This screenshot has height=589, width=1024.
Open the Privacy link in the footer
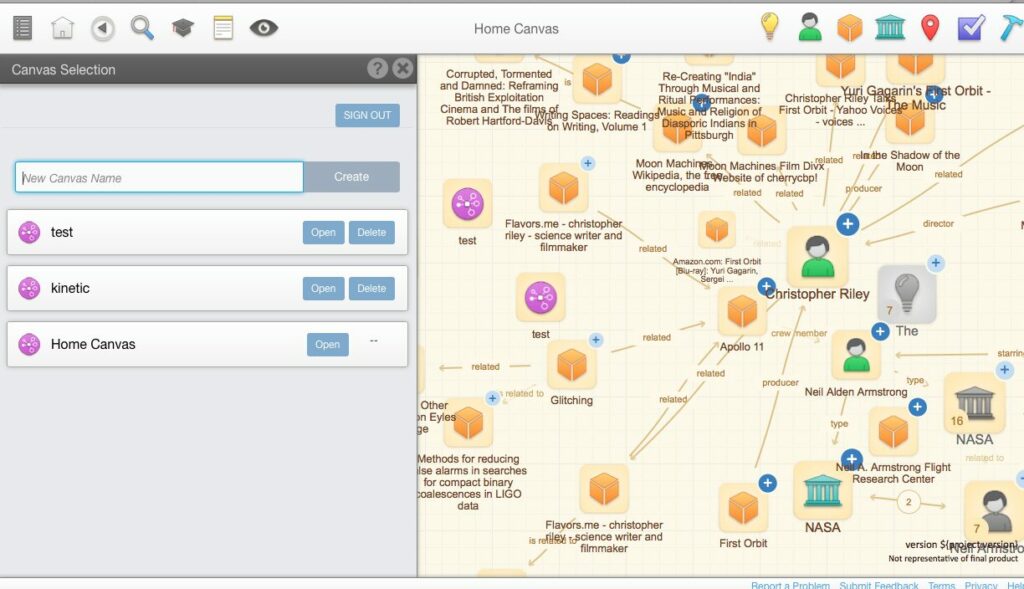click(981, 584)
